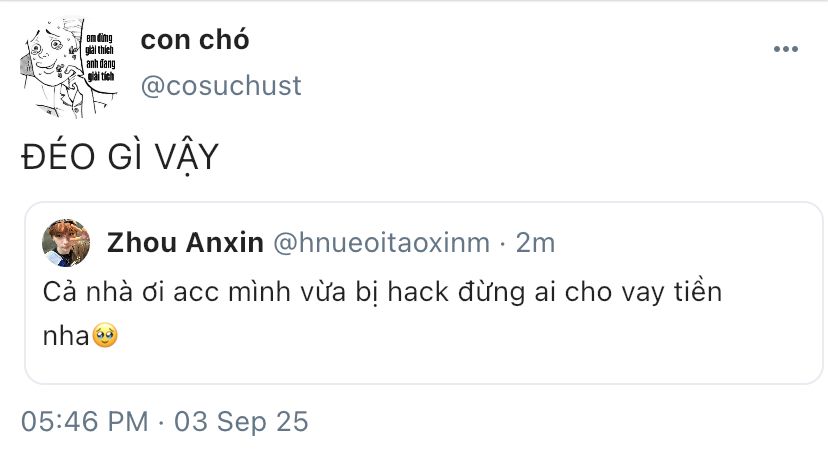Click blank space at the quoted card bottom

(422, 367)
